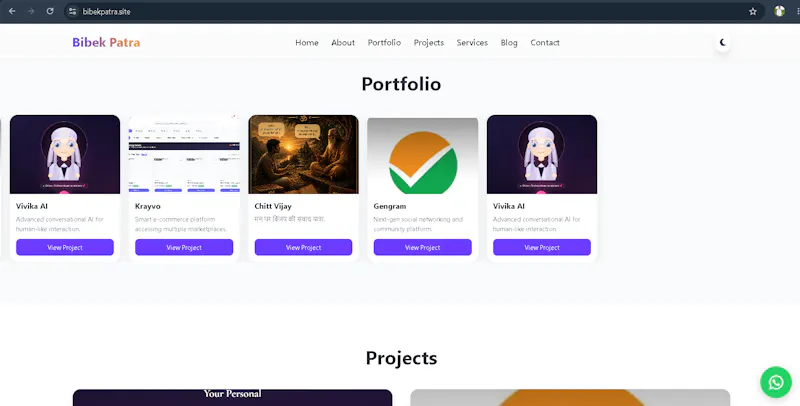Open the About nav link
The height and width of the screenshot is (406, 800).
coord(343,43)
